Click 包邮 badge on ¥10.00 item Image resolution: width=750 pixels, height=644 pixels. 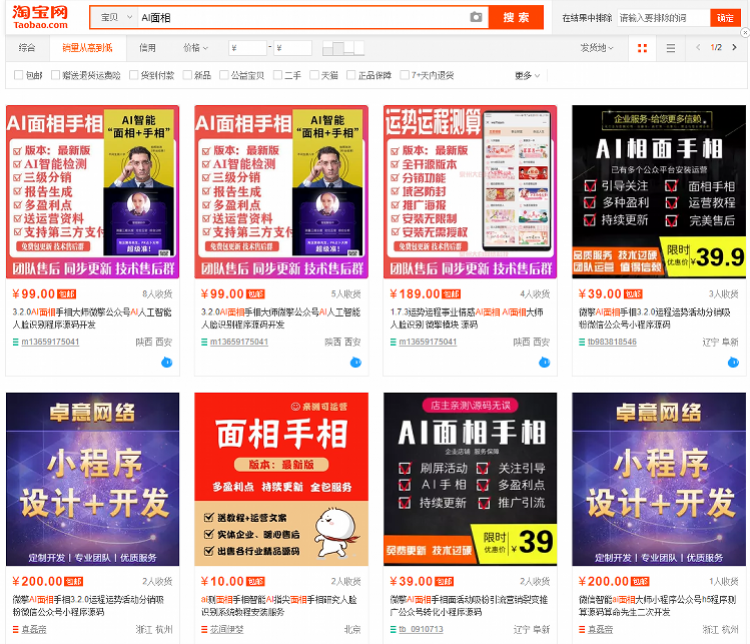255,582
